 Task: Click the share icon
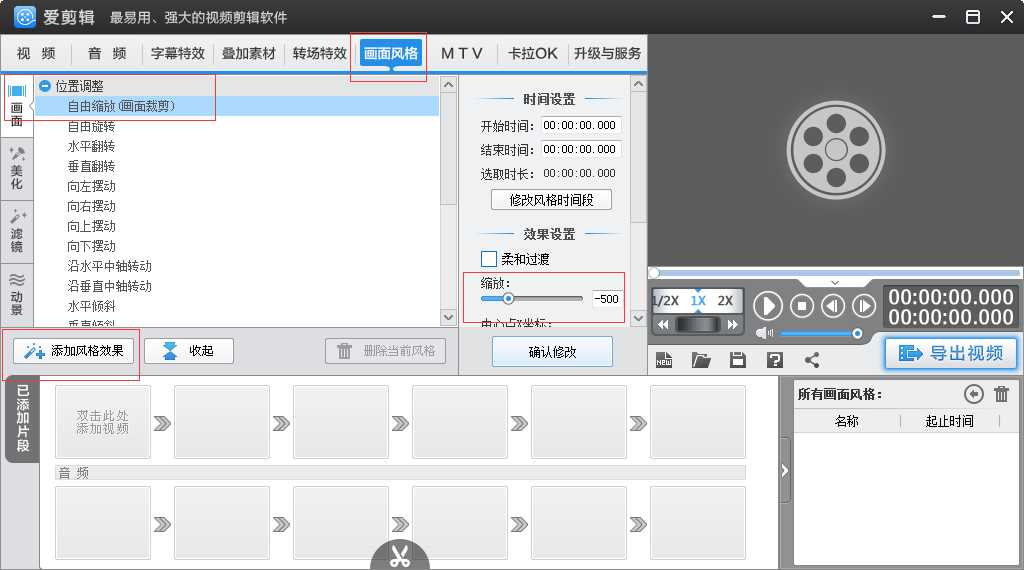(x=812, y=360)
